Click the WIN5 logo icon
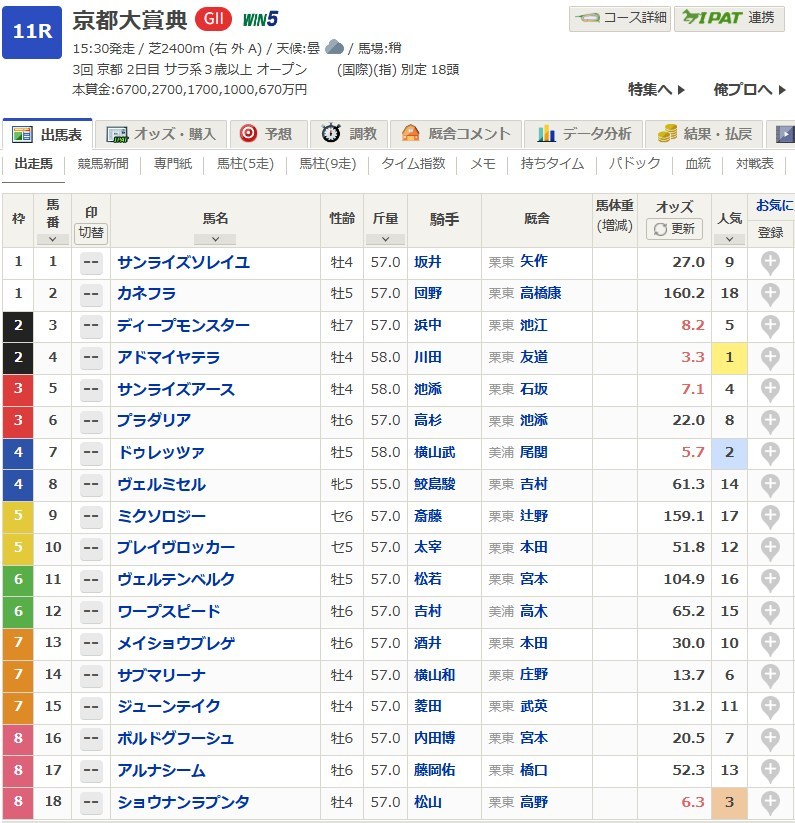 click(x=258, y=19)
